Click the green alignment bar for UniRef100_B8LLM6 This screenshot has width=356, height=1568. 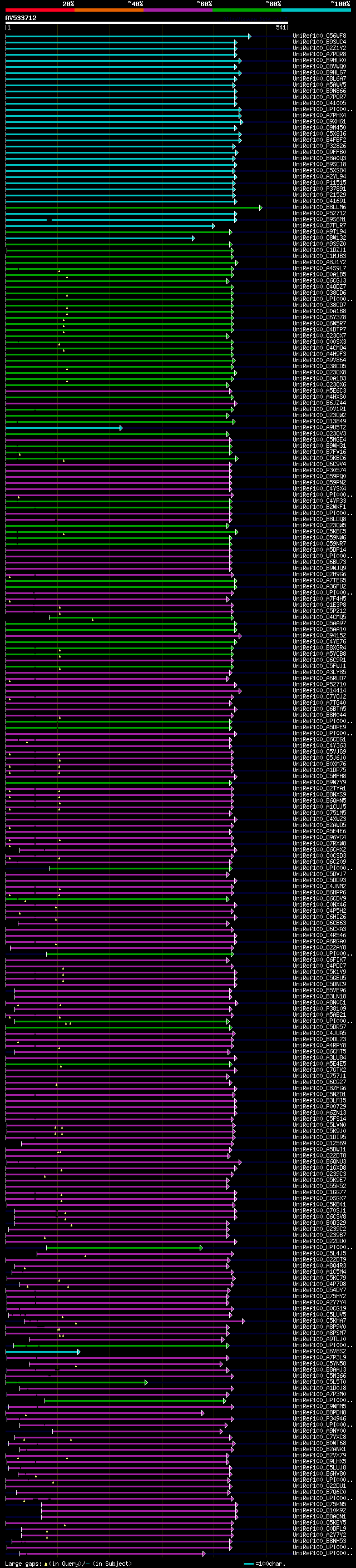[x=134, y=207]
